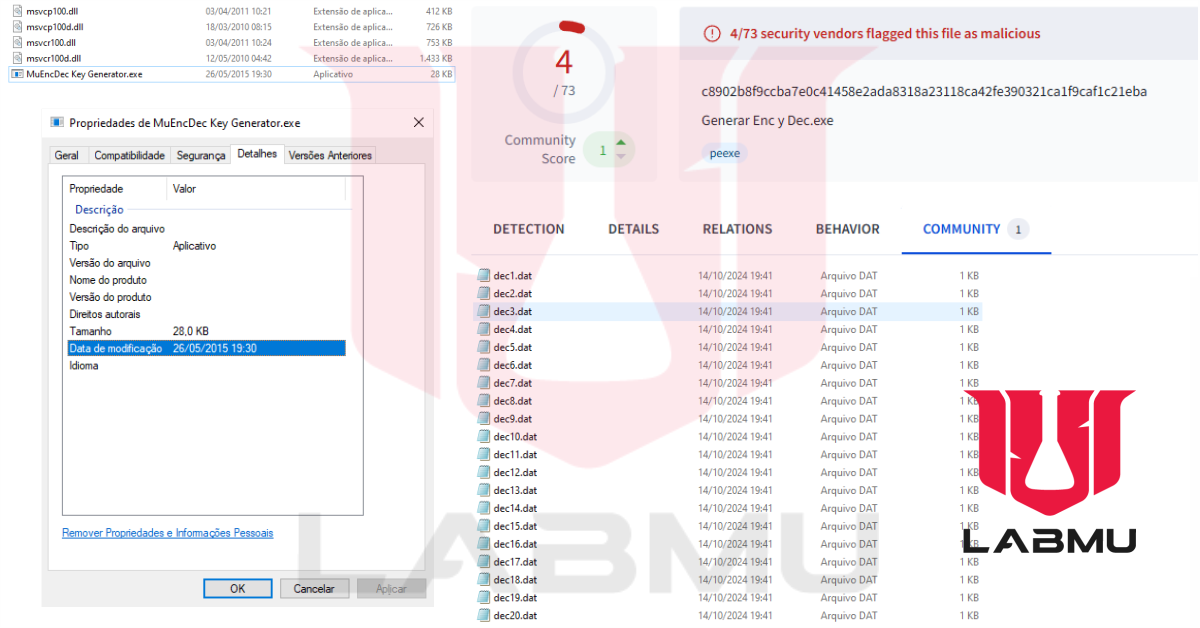The width and height of the screenshot is (1200, 628).
Task: Select the dec10.dat file icon
Action: click(x=484, y=437)
